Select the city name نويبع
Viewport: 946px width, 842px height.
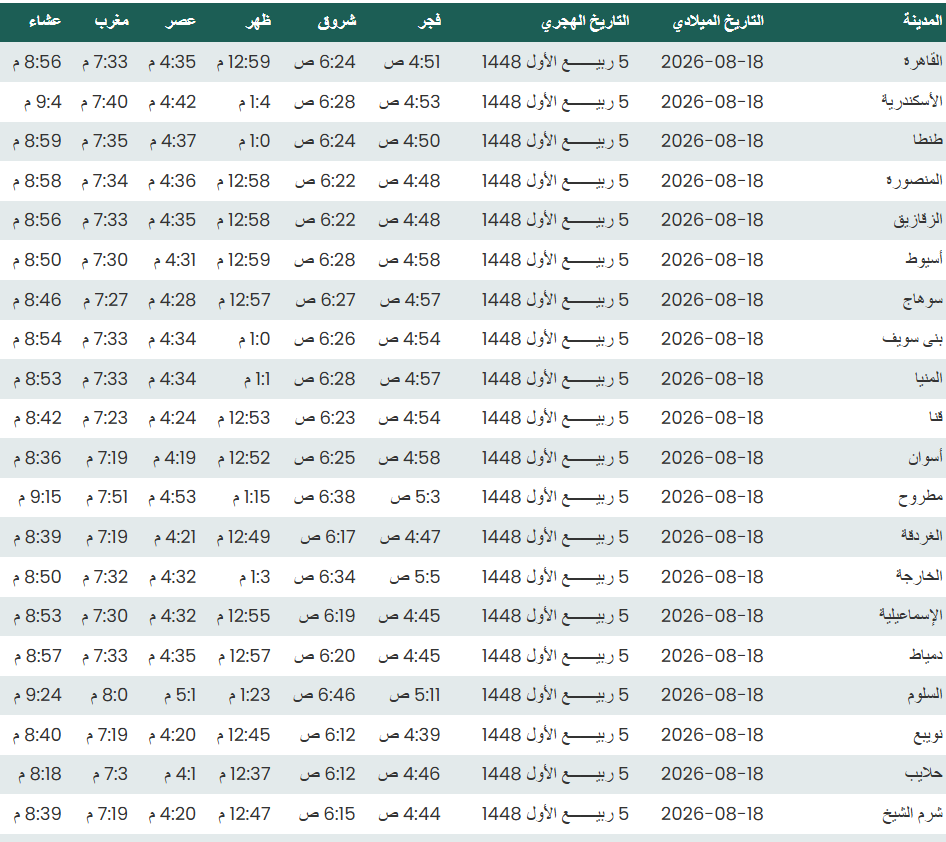(x=927, y=735)
